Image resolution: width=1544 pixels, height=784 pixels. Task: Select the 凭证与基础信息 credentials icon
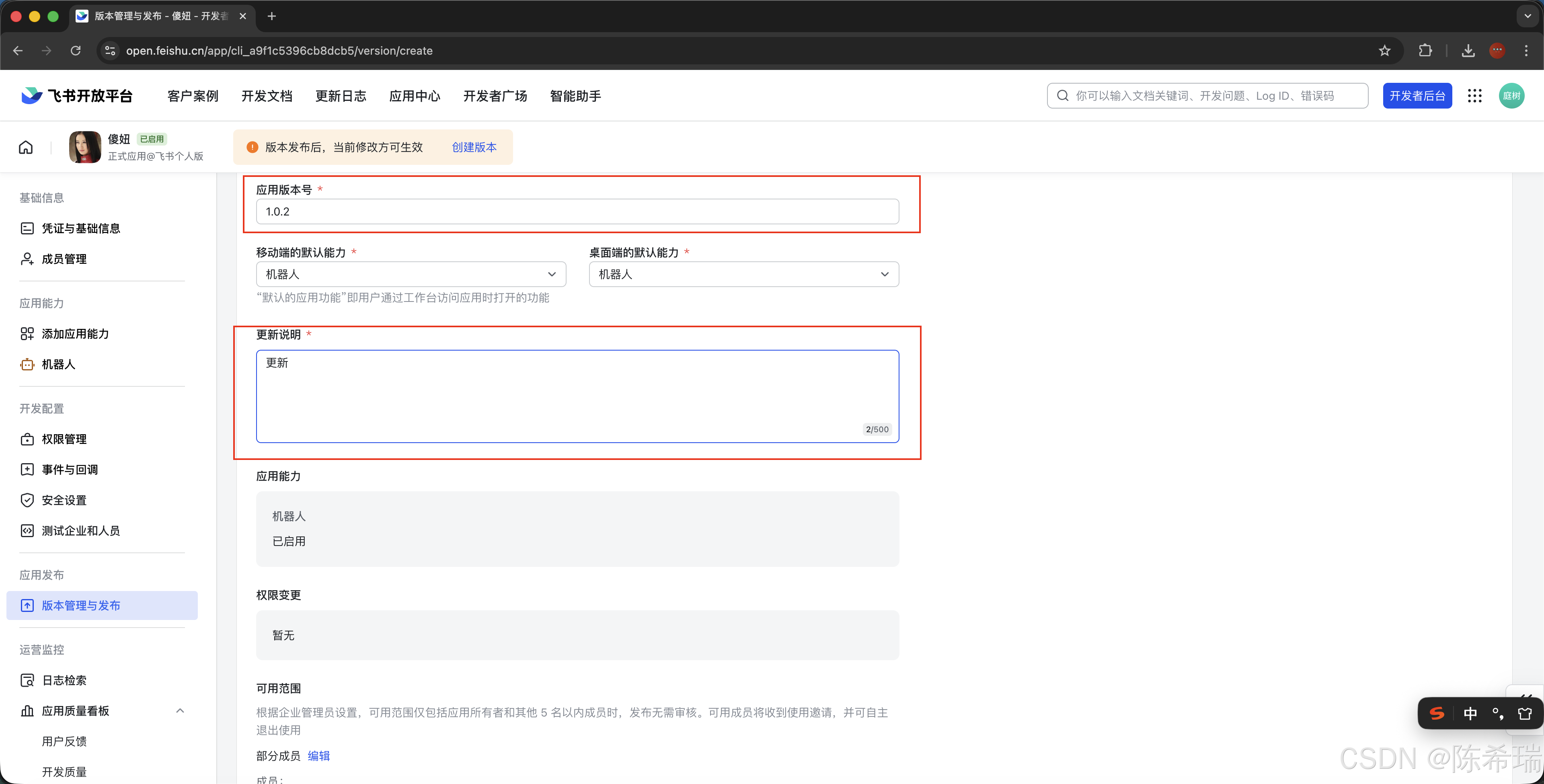[27, 228]
